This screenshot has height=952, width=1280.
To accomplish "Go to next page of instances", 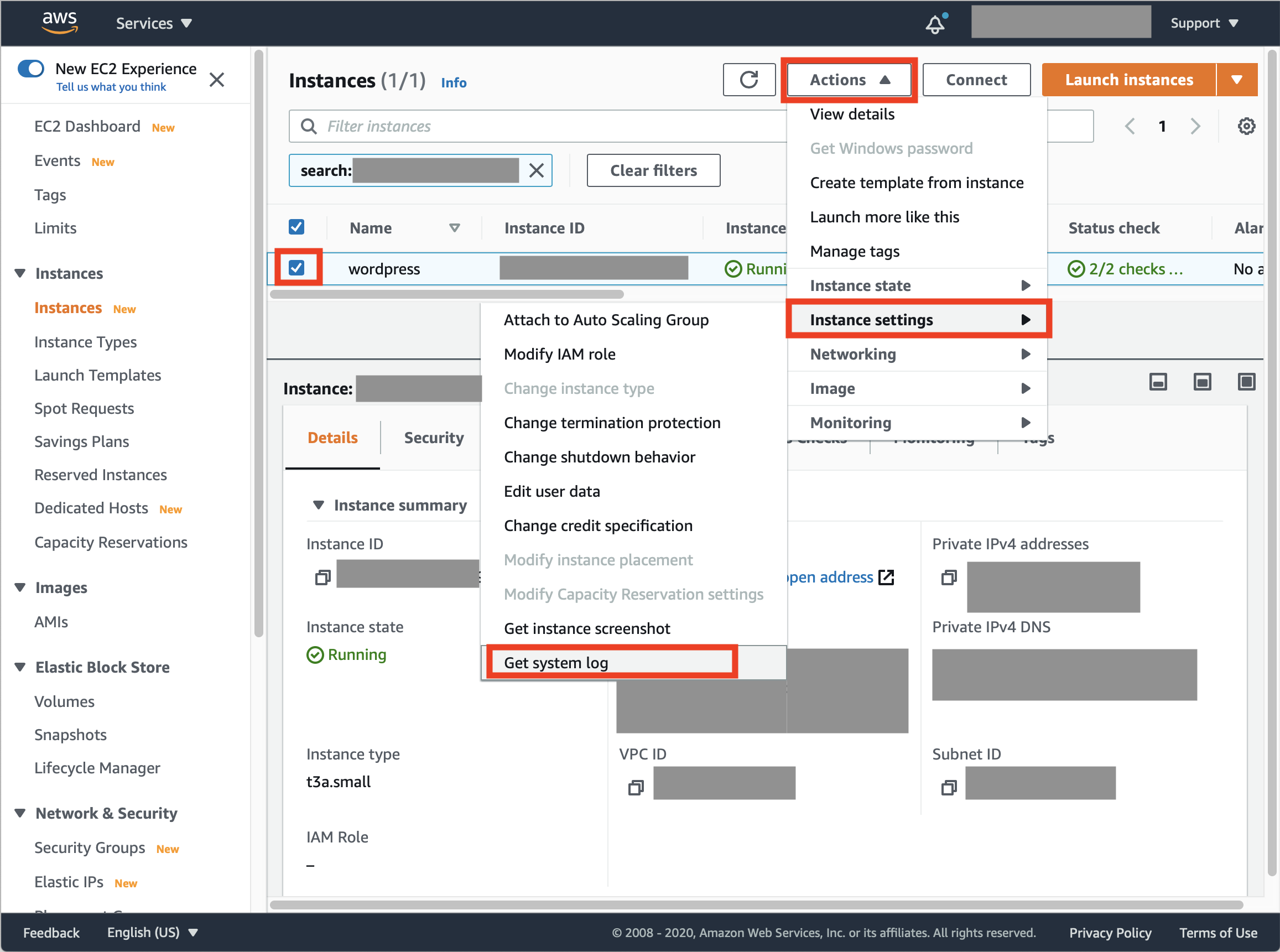I will click(x=1195, y=126).
